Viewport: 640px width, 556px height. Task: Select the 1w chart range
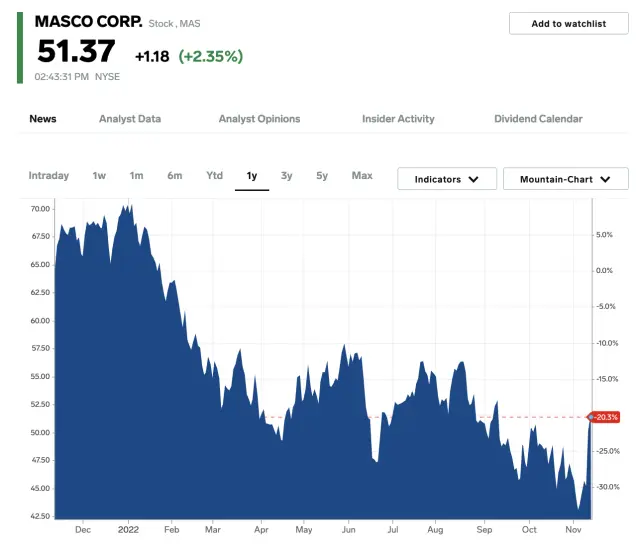(x=99, y=176)
